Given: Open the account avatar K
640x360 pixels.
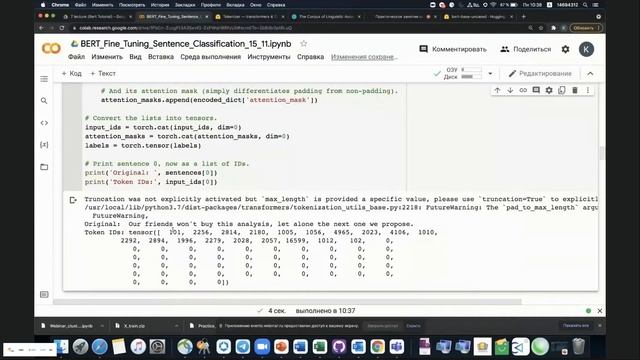Looking at the screenshot, I should (x=586, y=49).
